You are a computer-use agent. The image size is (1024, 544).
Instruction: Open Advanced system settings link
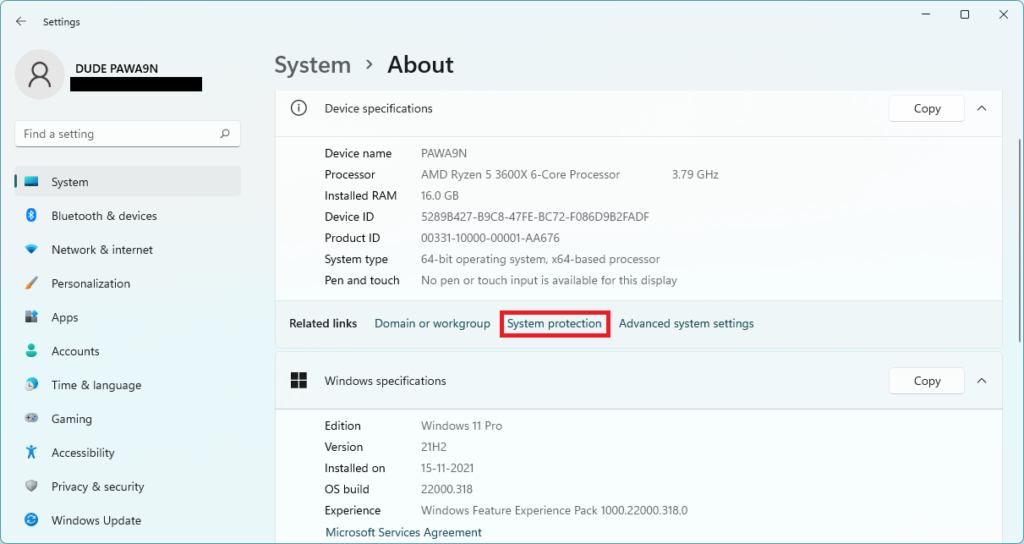tap(686, 324)
